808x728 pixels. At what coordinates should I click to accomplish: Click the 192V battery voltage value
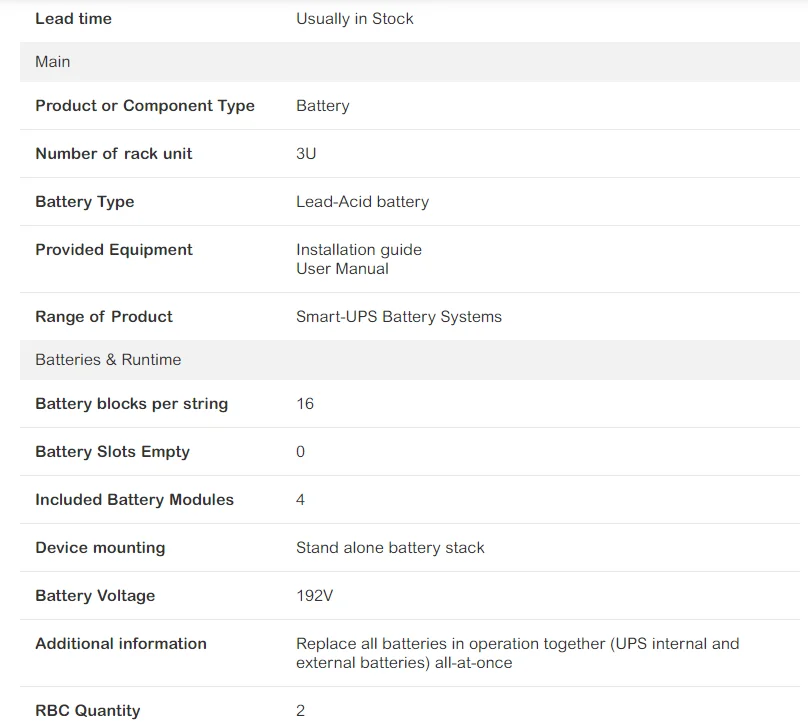click(314, 595)
